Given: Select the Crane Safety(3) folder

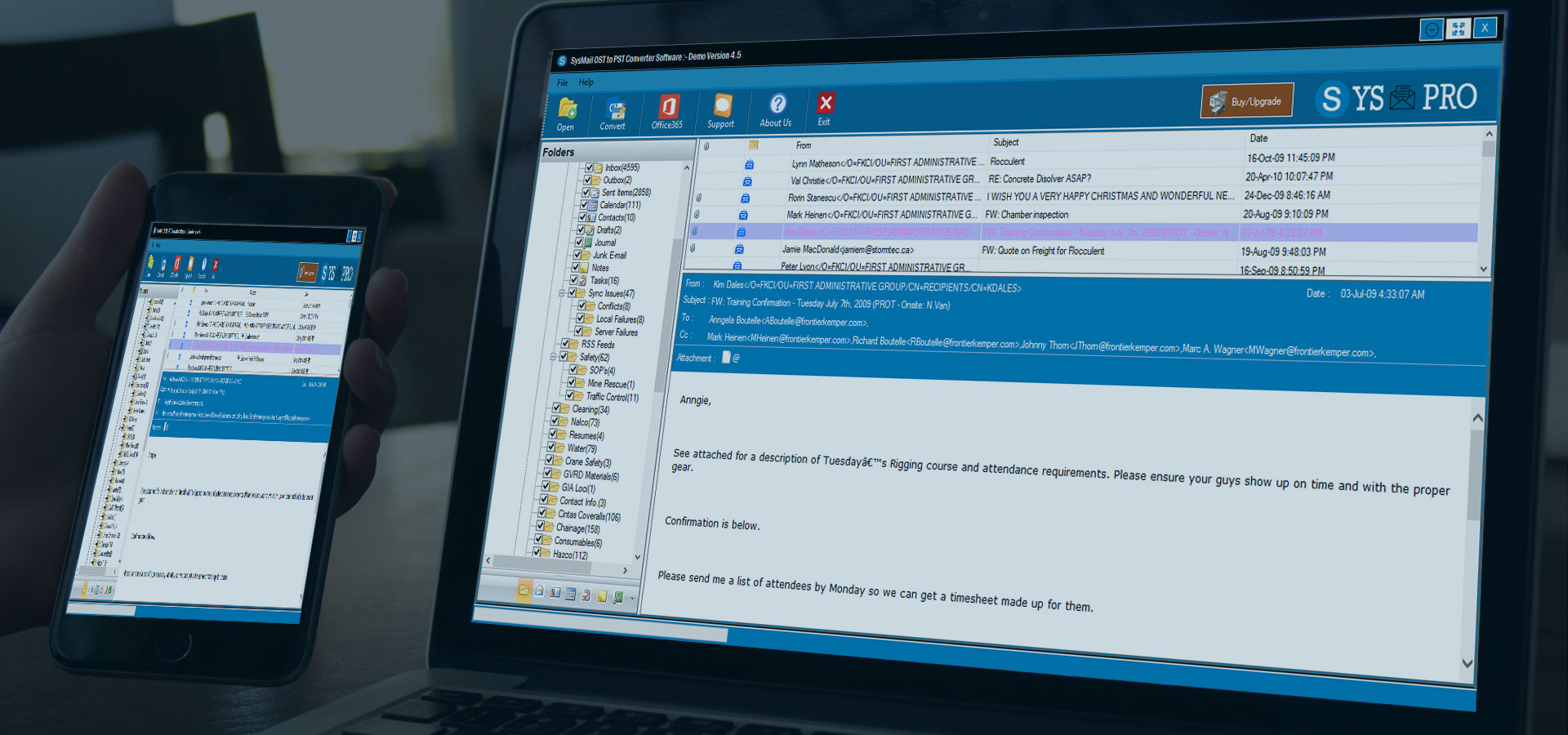Looking at the screenshot, I should tap(588, 462).
